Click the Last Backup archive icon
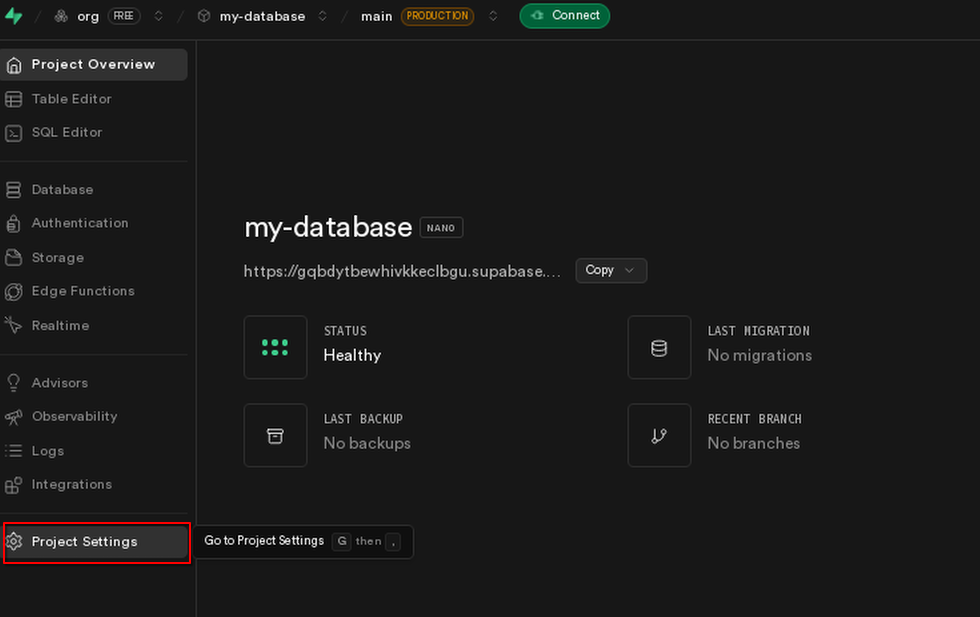Screen dimensions: 980x617 [x=275, y=436]
